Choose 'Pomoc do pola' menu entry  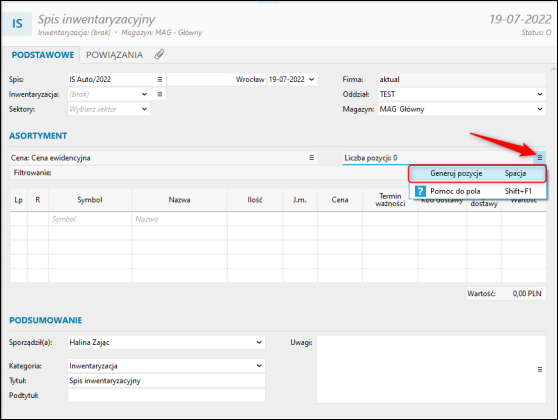(x=477, y=191)
